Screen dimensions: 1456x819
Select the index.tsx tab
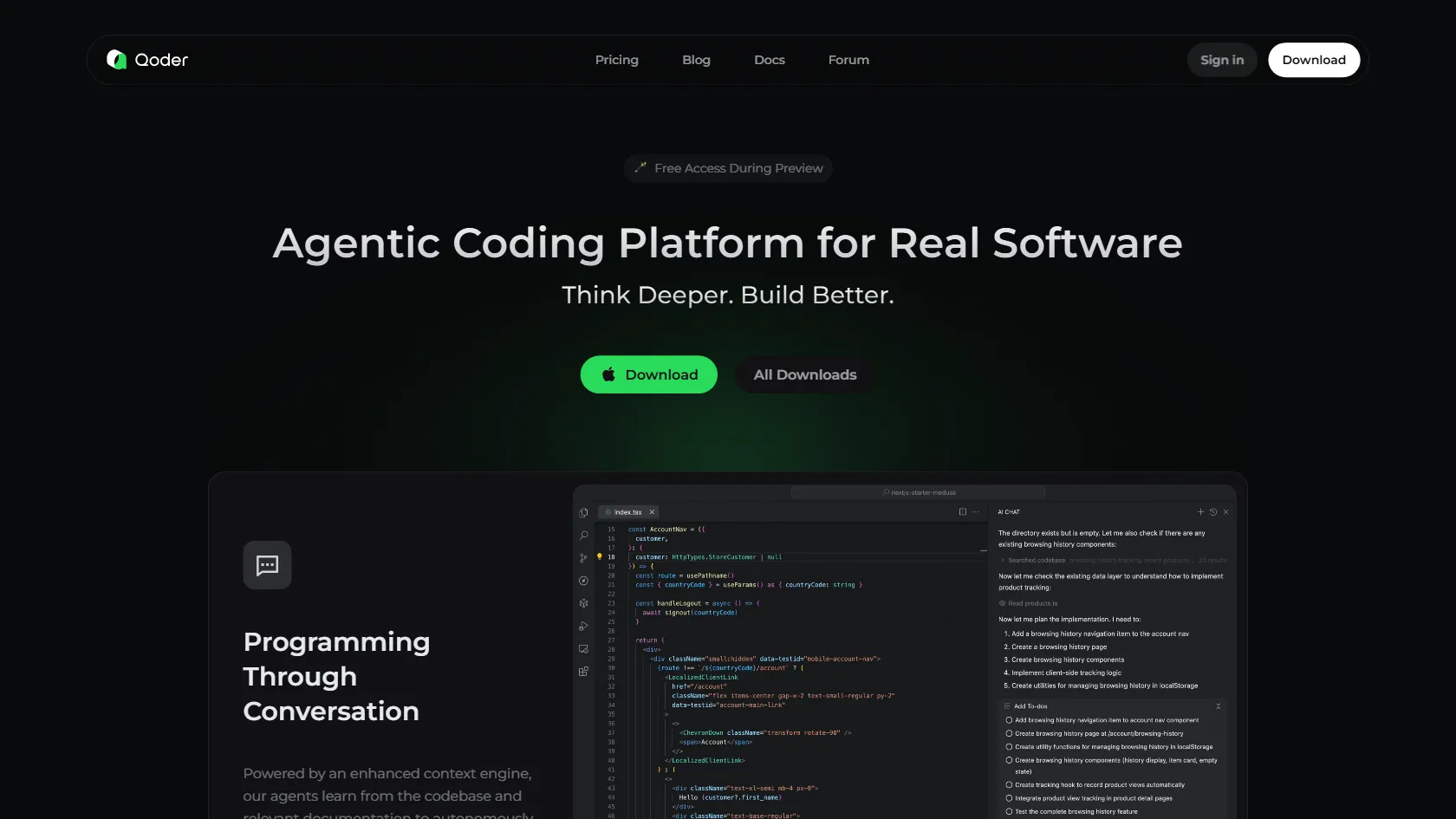[629, 512]
